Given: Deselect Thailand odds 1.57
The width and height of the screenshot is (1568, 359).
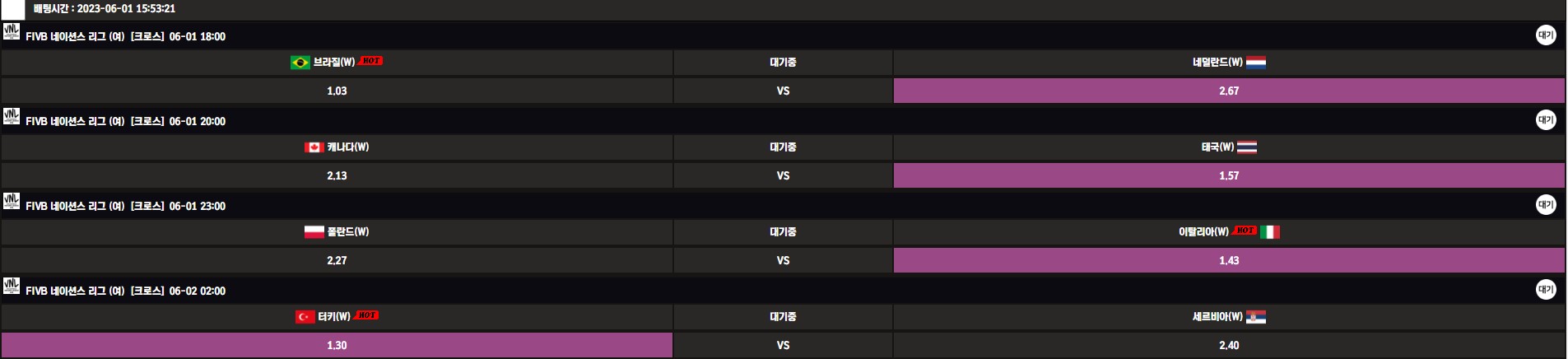Looking at the screenshot, I should point(1228,175).
